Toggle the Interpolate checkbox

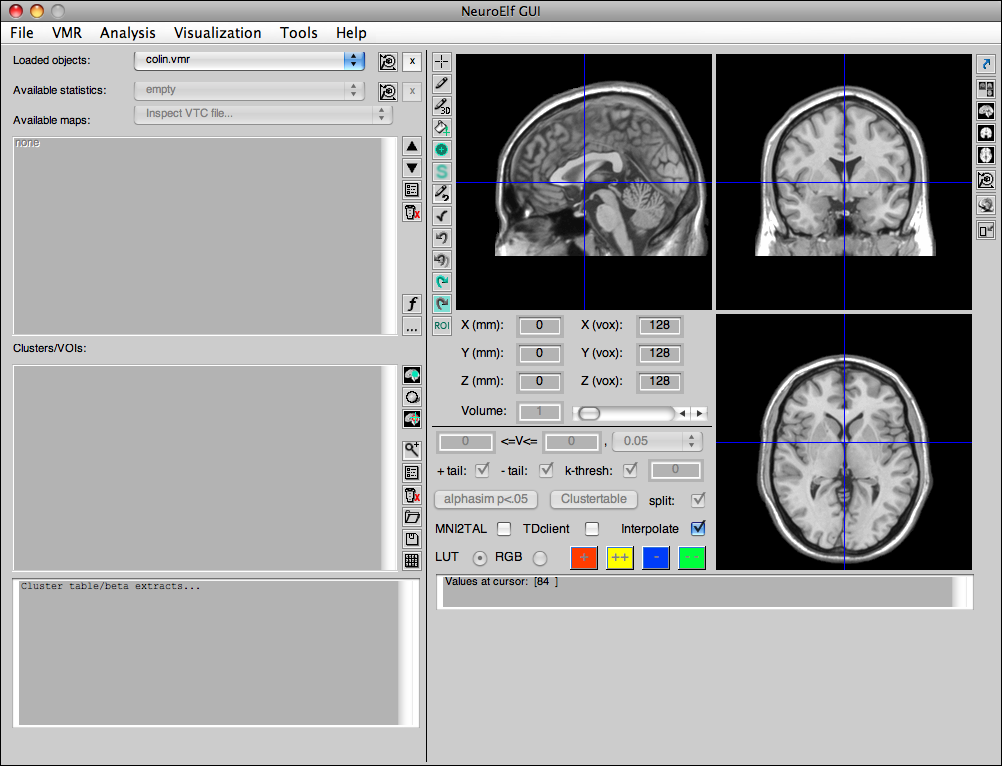coord(698,529)
